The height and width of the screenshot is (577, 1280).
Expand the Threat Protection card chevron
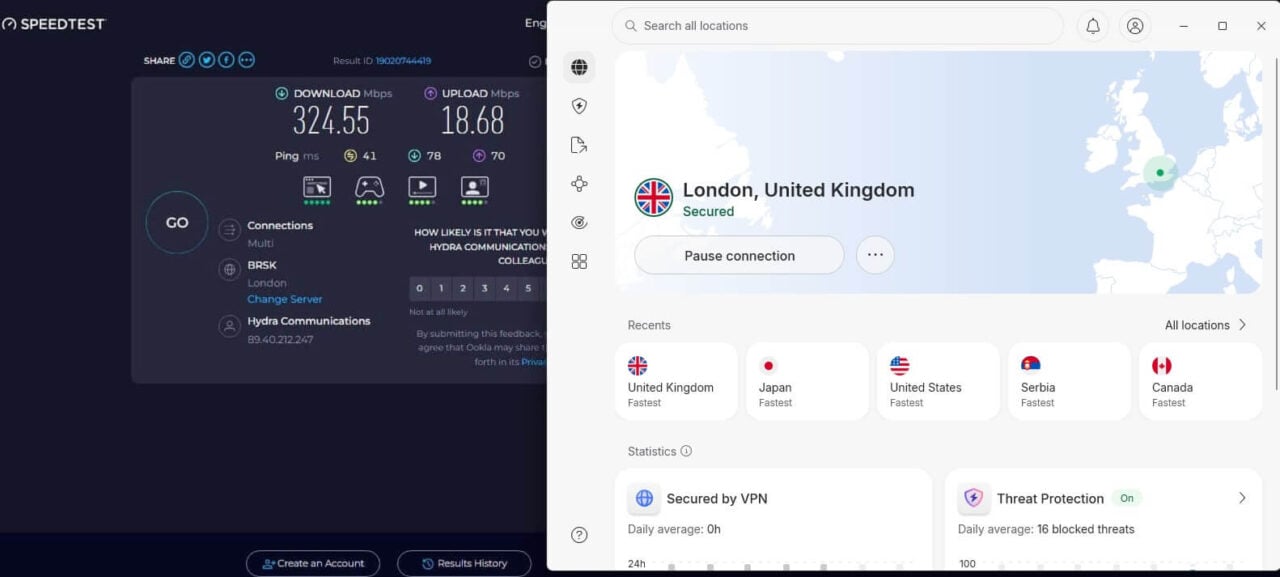[x=1242, y=498]
